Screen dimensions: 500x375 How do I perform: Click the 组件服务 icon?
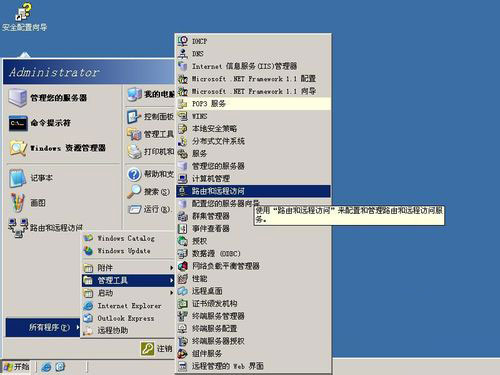pyautogui.click(x=183, y=354)
